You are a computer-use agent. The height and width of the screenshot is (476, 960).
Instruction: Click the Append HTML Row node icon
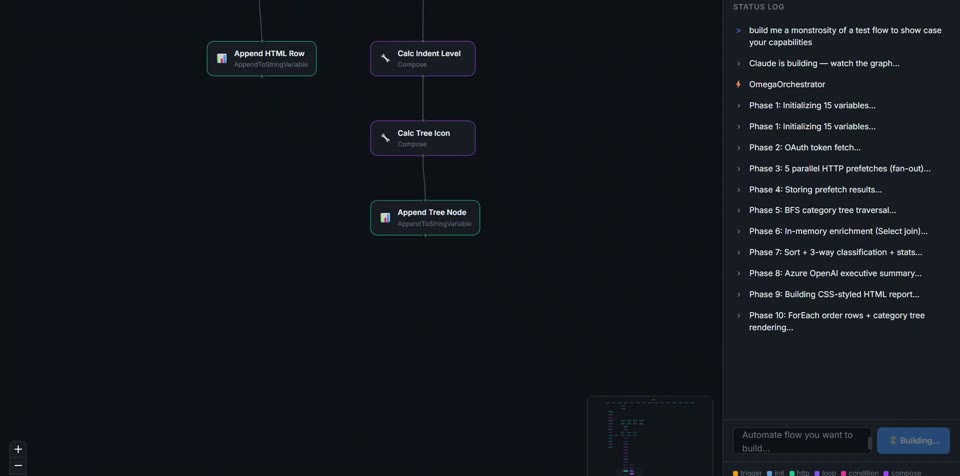click(x=222, y=59)
